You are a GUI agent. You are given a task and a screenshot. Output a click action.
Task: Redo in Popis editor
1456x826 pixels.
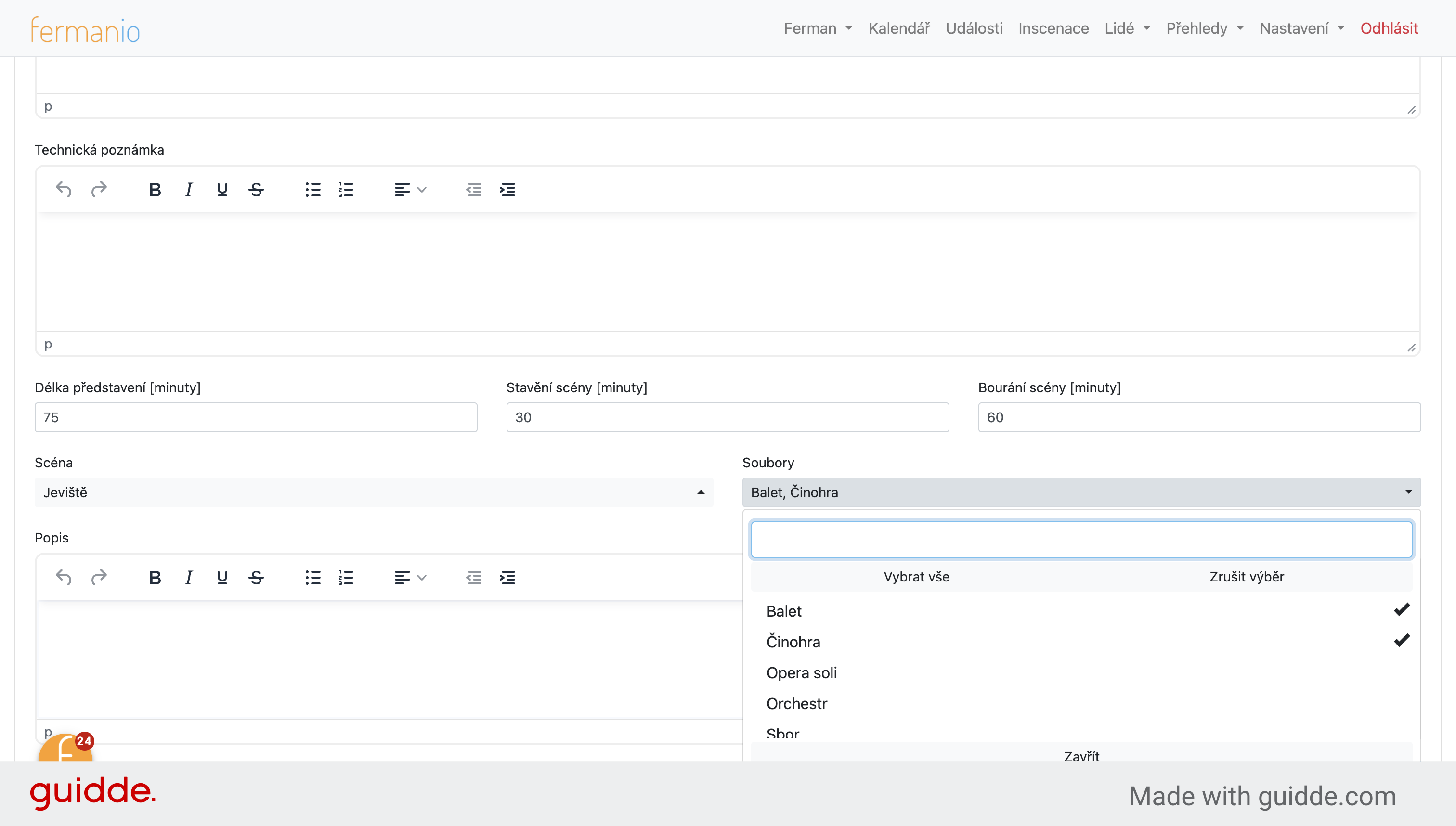pyautogui.click(x=99, y=578)
